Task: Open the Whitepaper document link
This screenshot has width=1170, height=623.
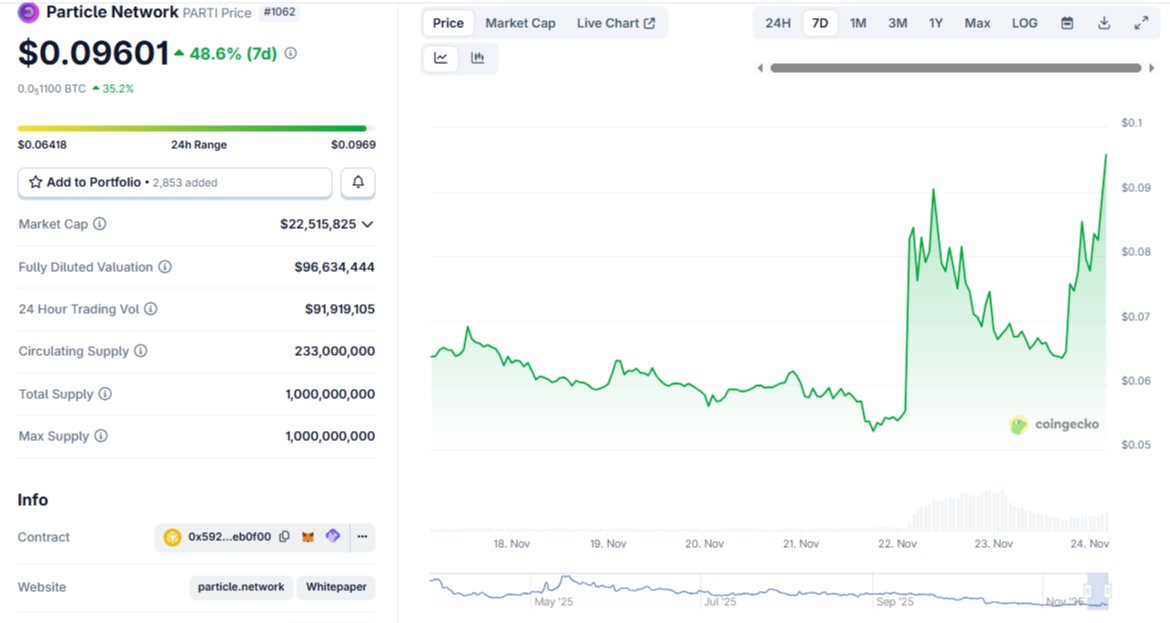Action: pyautogui.click(x=336, y=587)
